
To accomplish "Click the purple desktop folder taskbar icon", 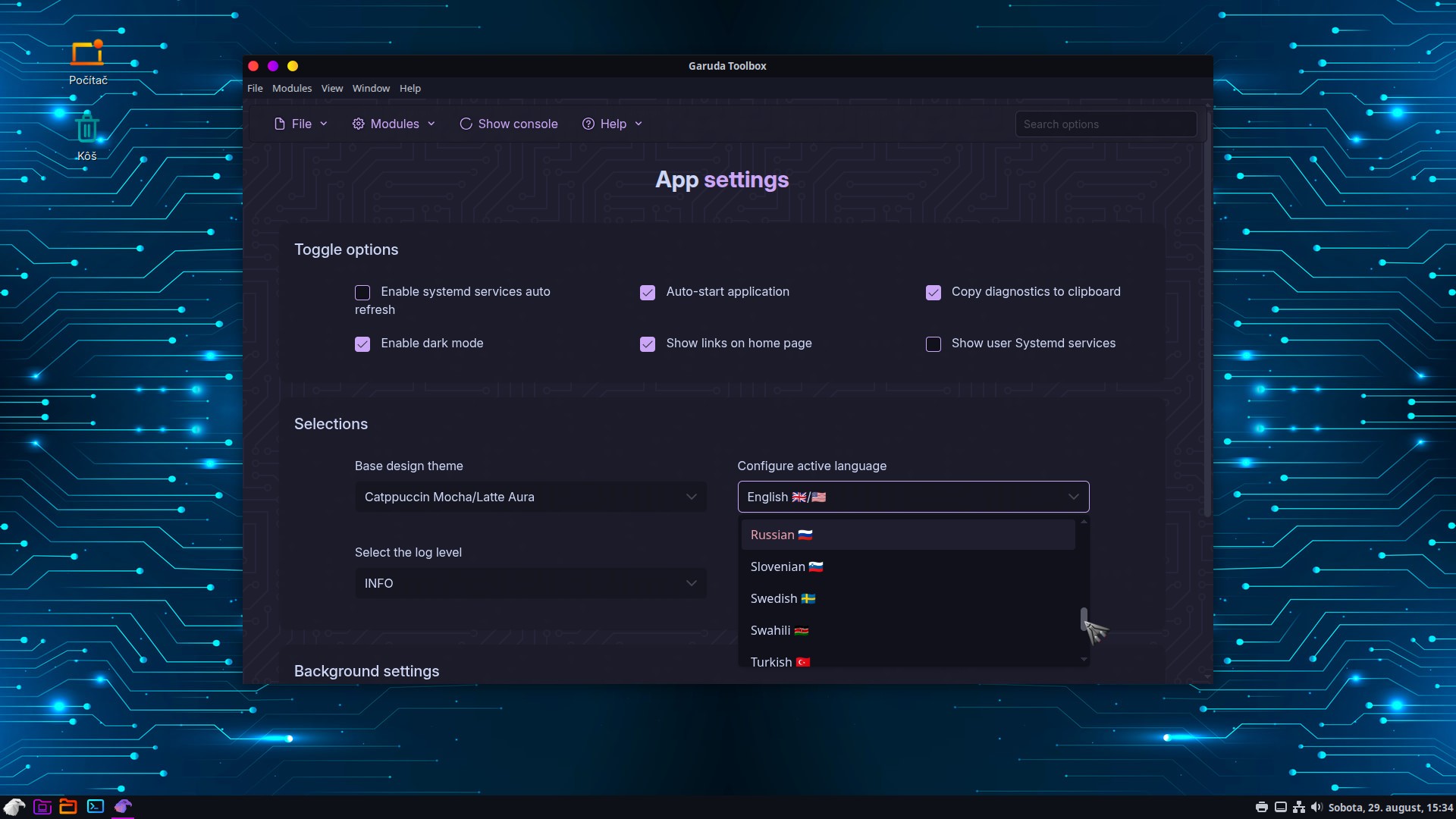I will click(42, 807).
